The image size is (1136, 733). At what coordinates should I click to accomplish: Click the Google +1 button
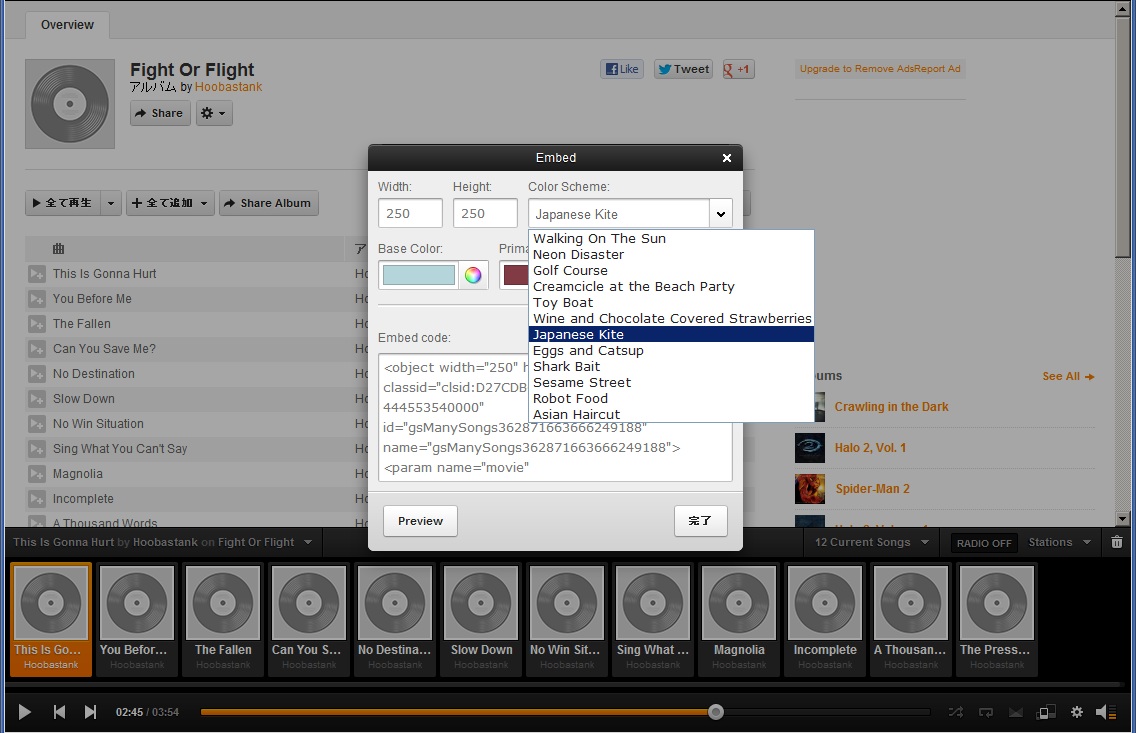738,69
